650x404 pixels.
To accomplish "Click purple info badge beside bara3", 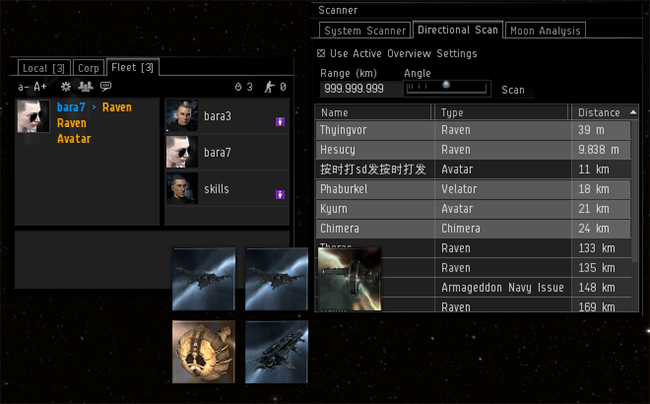I will (x=280, y=121).
